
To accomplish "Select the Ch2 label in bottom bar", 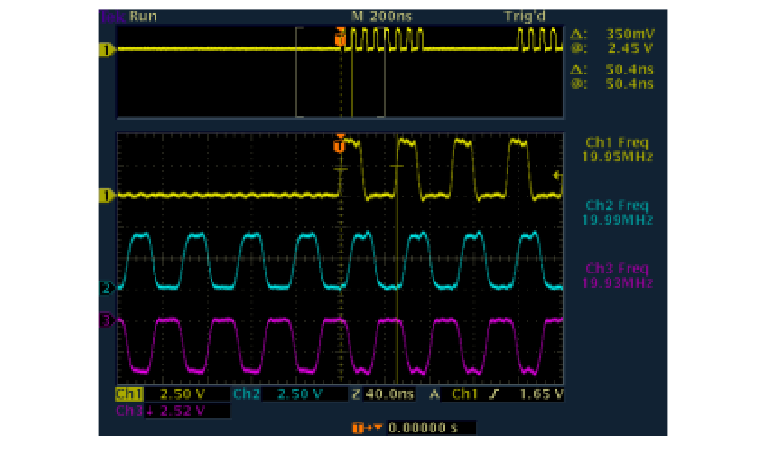I will pos(245,395).
